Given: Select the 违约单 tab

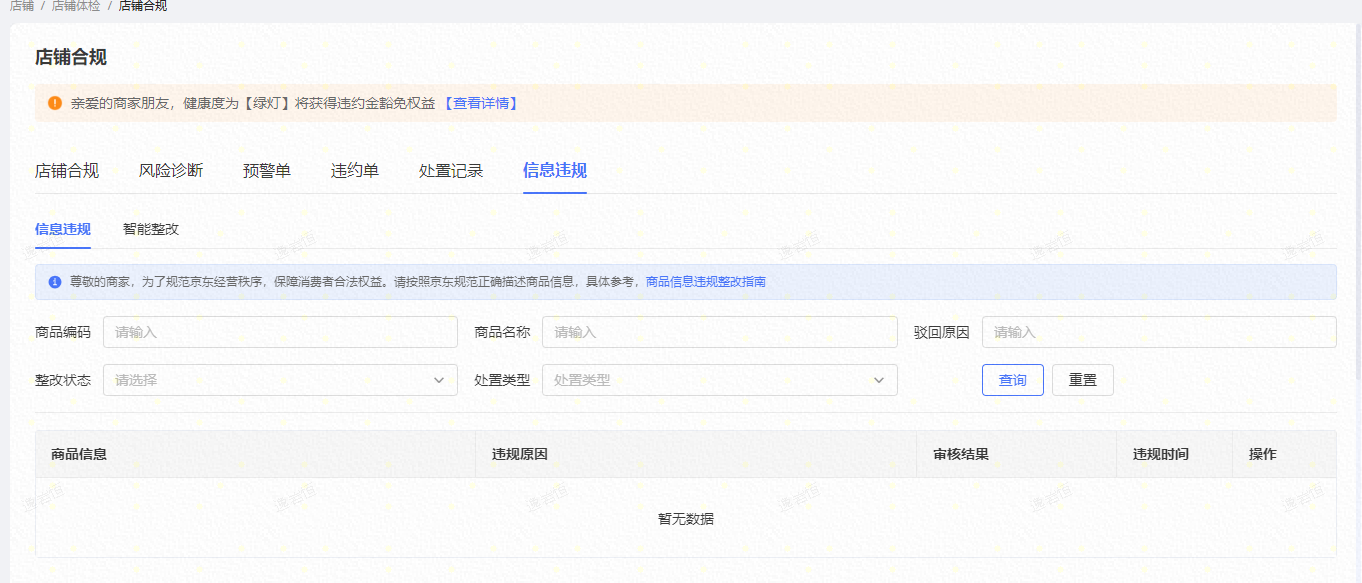Looking at the screenshot, I should click(355, 171).
